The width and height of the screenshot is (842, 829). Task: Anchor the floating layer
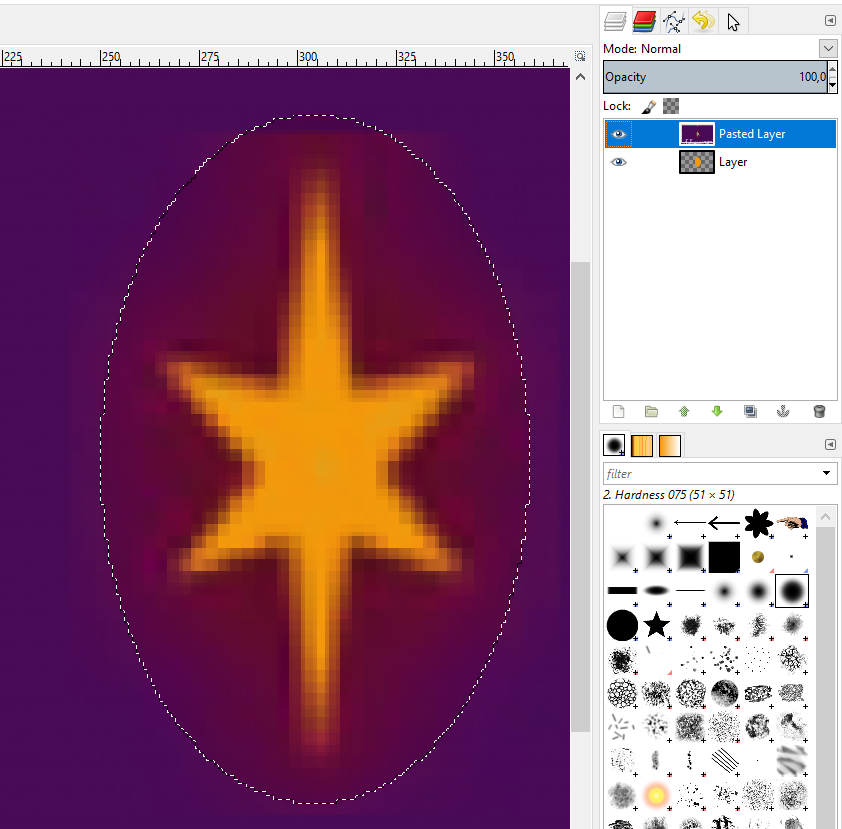[783, 412]
